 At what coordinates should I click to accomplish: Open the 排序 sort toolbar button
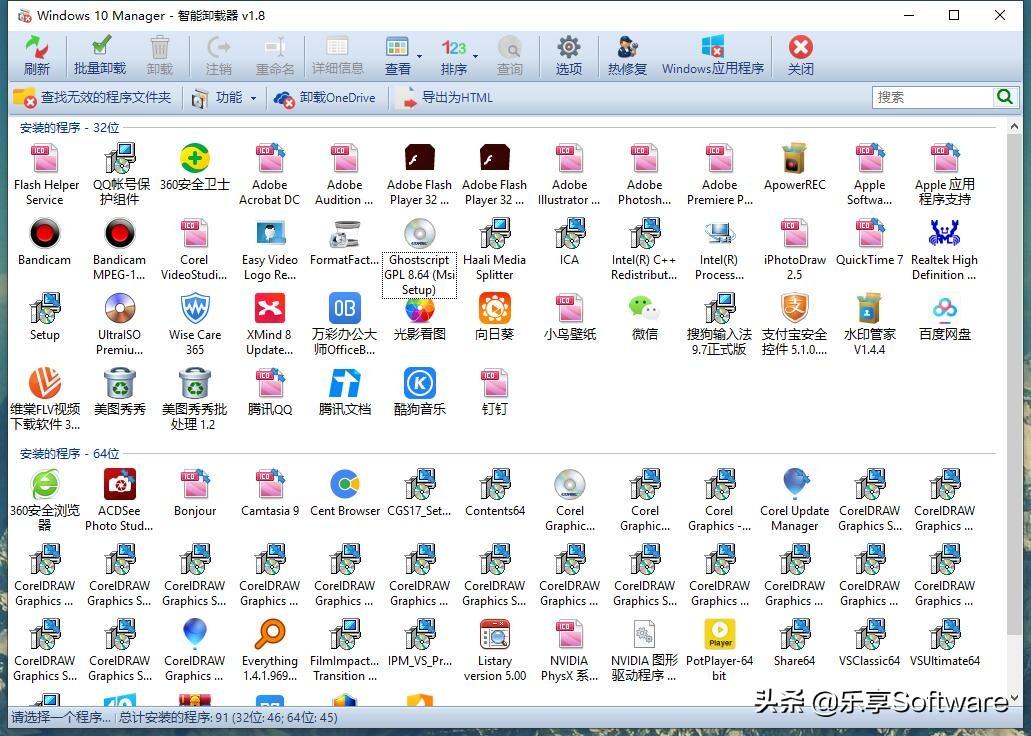(454, 55)
